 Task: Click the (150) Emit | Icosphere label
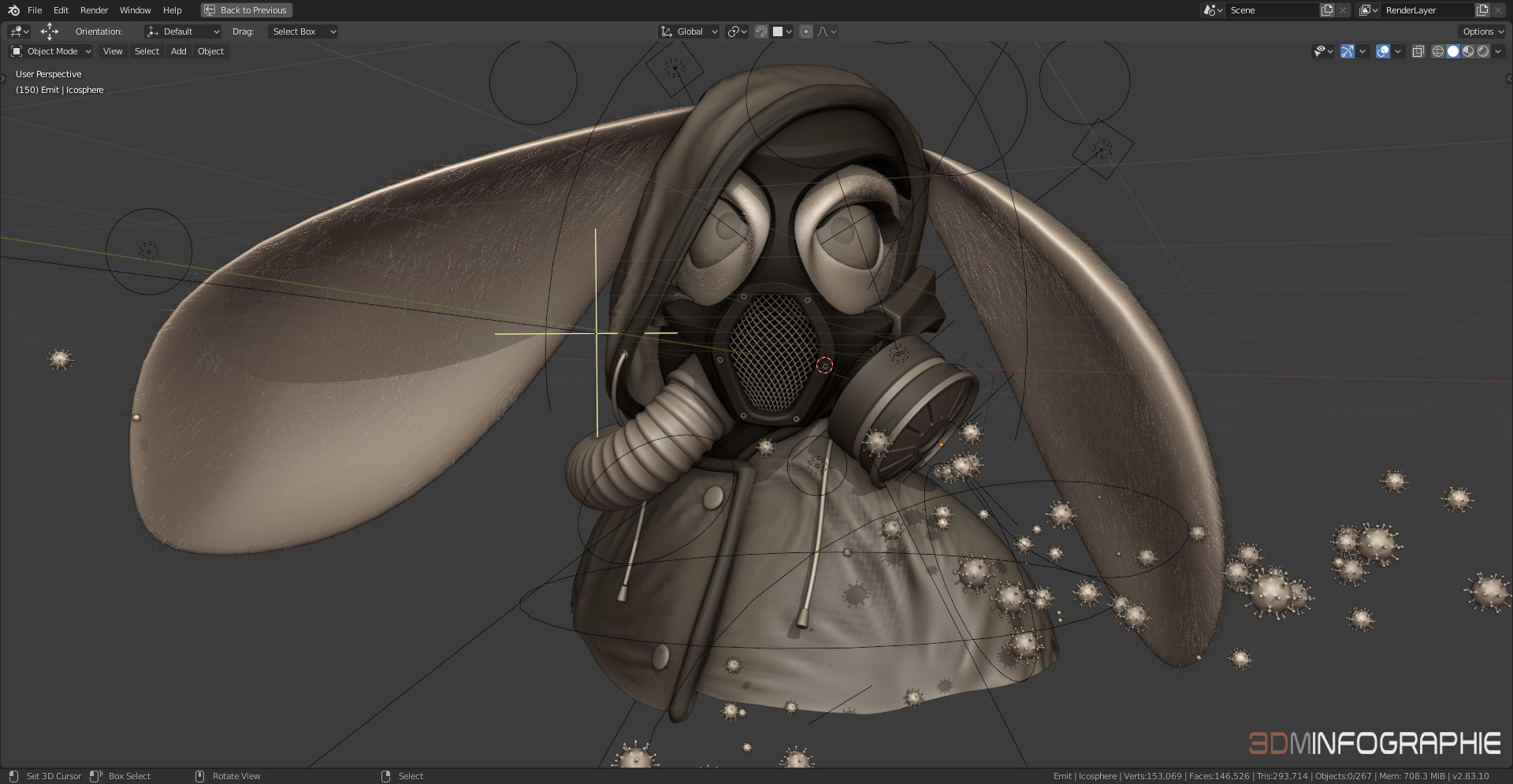(x=60, y=90)
